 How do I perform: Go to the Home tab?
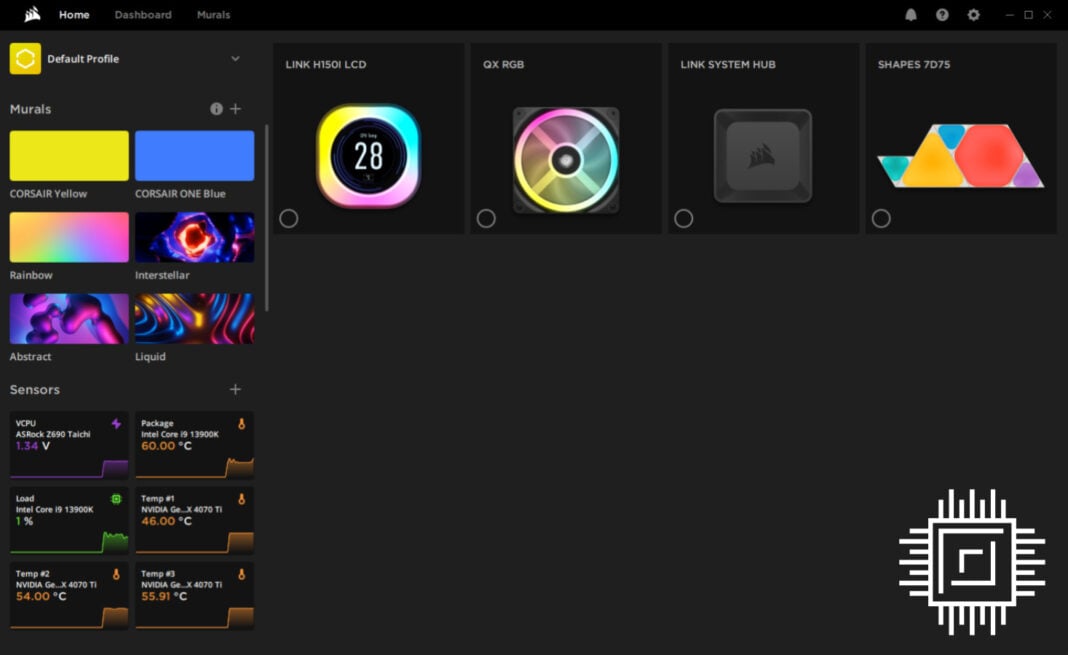click(x=74, y=15)
